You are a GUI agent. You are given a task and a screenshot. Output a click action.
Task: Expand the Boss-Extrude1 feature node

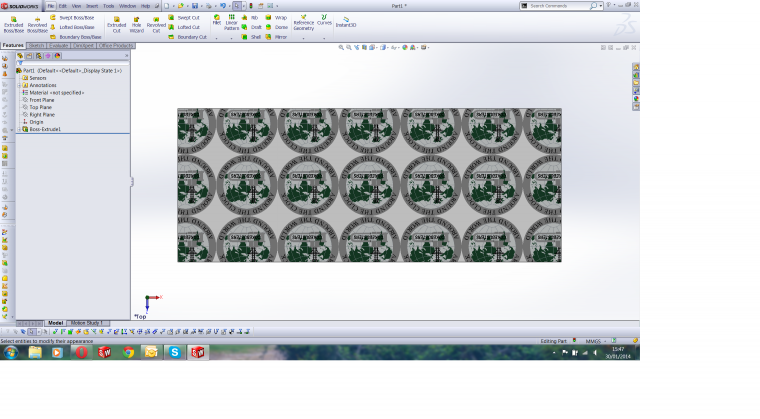(x=19, y=129)
